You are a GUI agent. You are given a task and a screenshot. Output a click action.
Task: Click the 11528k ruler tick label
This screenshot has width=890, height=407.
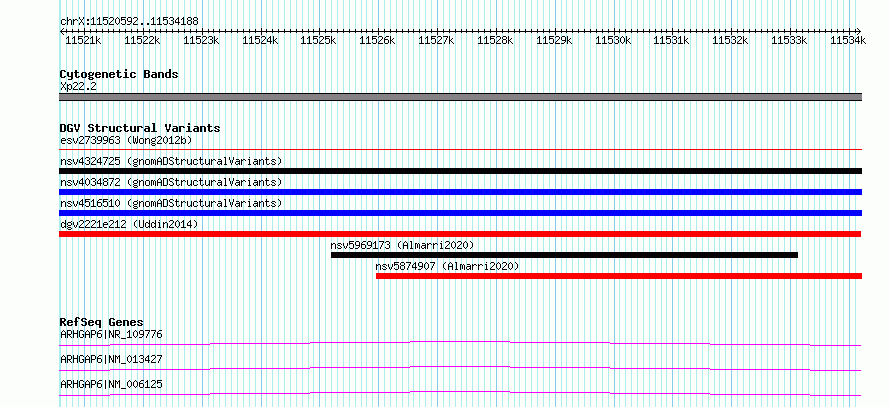(496, 40)
